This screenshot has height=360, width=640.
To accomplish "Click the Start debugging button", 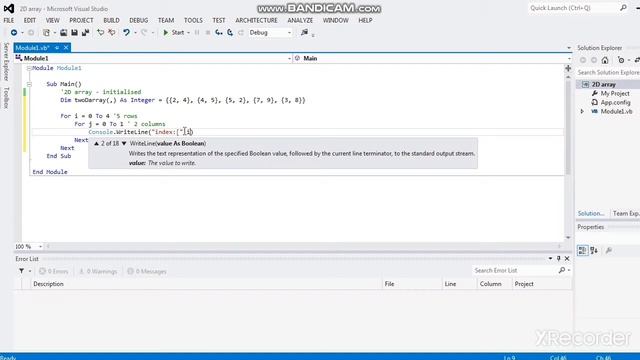I will (x=173, y=33).
